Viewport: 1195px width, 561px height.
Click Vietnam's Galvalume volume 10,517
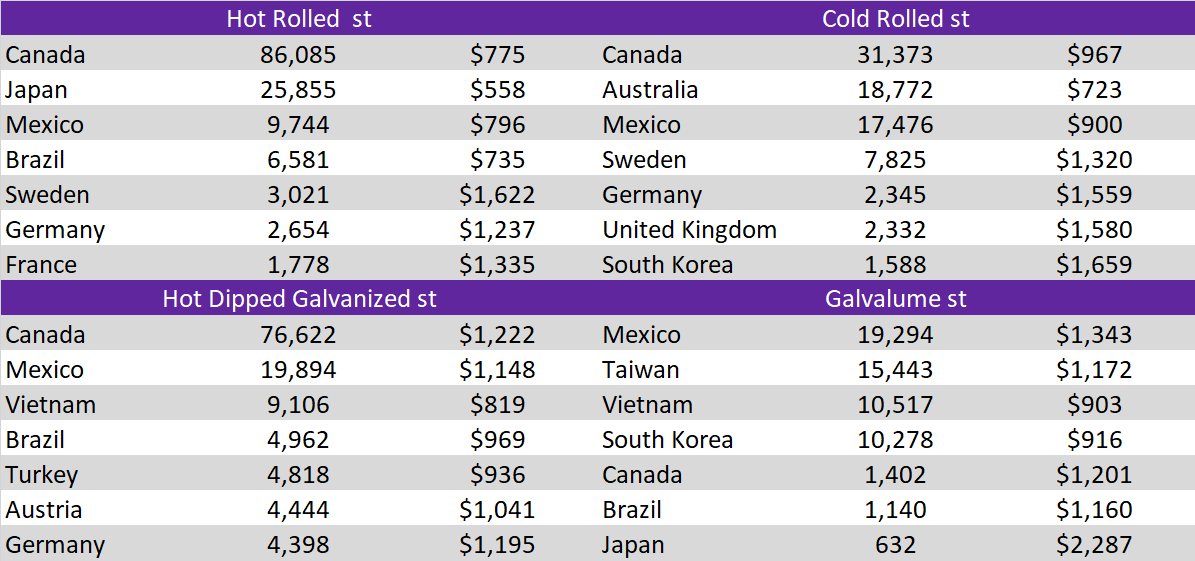[895, 405]
